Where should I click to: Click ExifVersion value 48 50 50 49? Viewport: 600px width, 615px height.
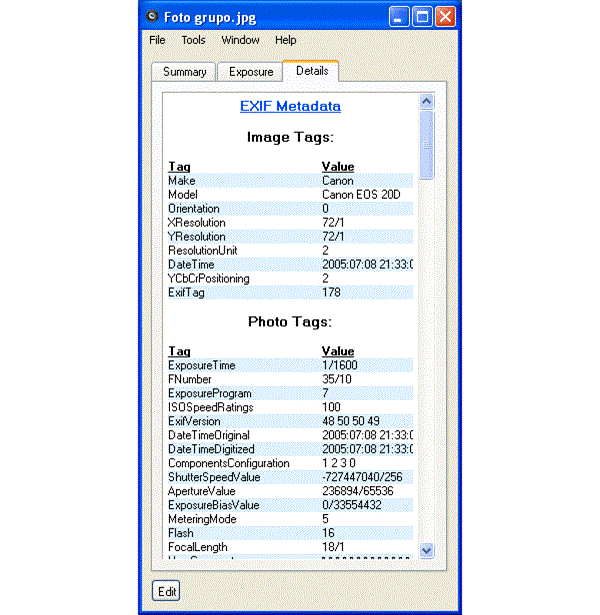click(351, 421)
